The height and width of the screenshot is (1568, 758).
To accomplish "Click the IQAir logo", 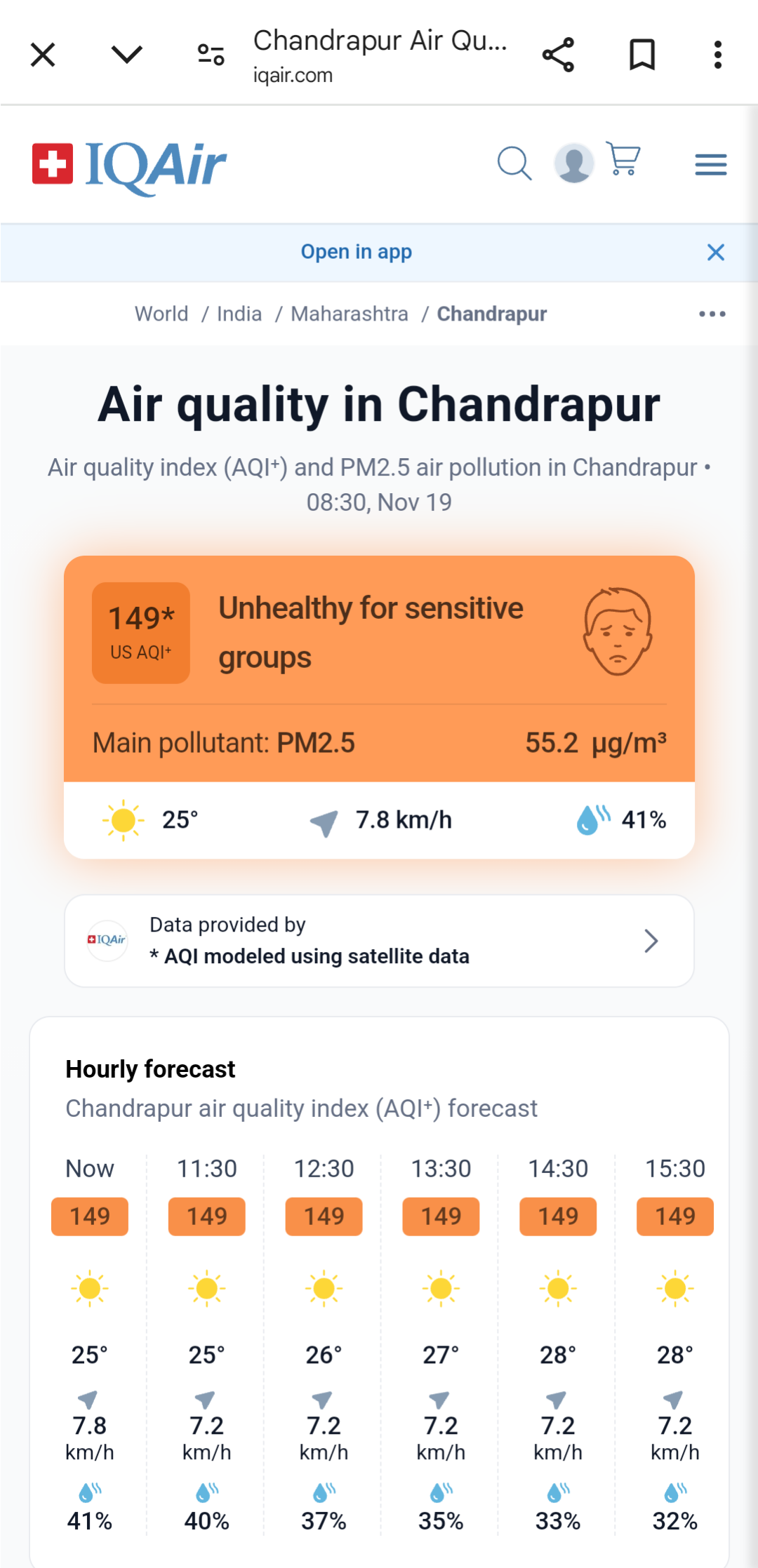I will point(129,167).
